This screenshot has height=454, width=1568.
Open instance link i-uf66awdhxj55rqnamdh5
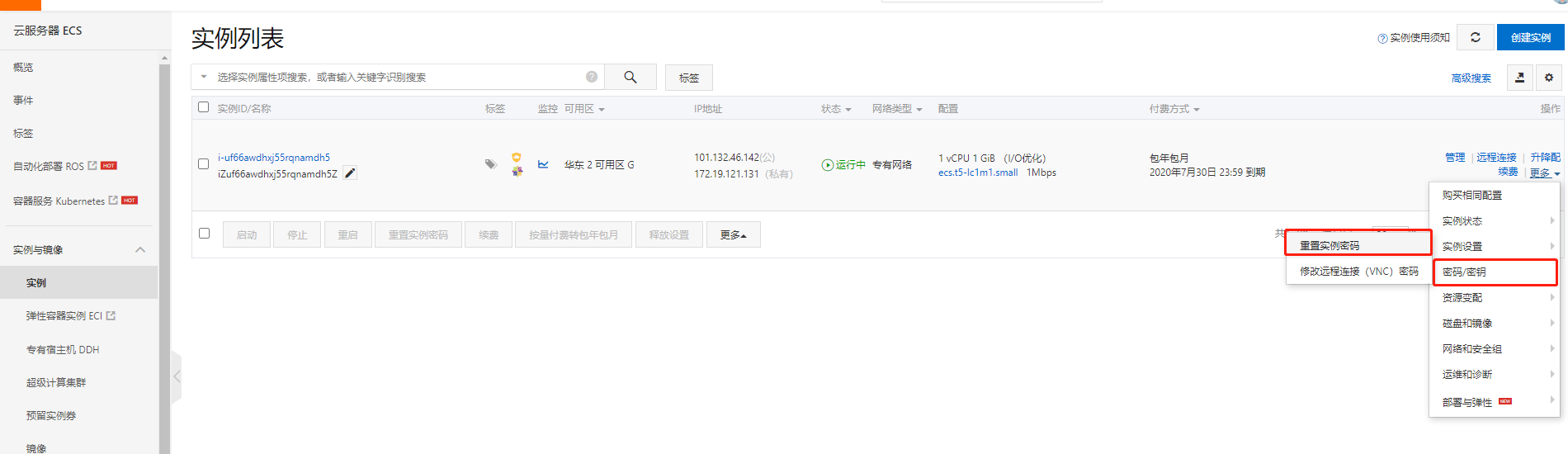click(274, 158)
